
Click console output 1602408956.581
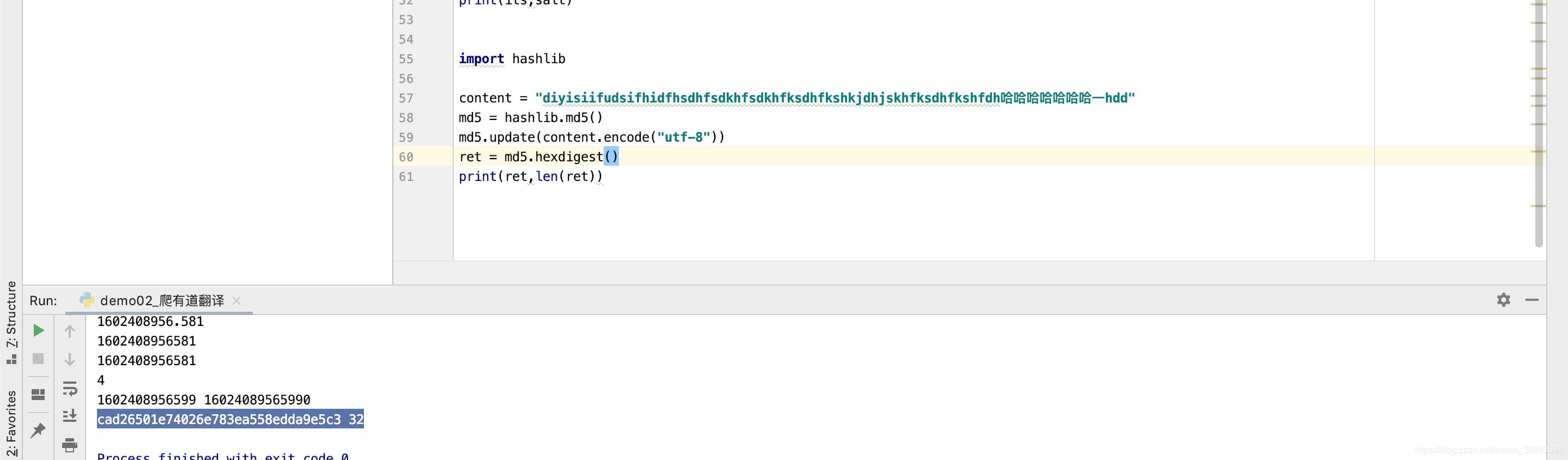[150, 321]
